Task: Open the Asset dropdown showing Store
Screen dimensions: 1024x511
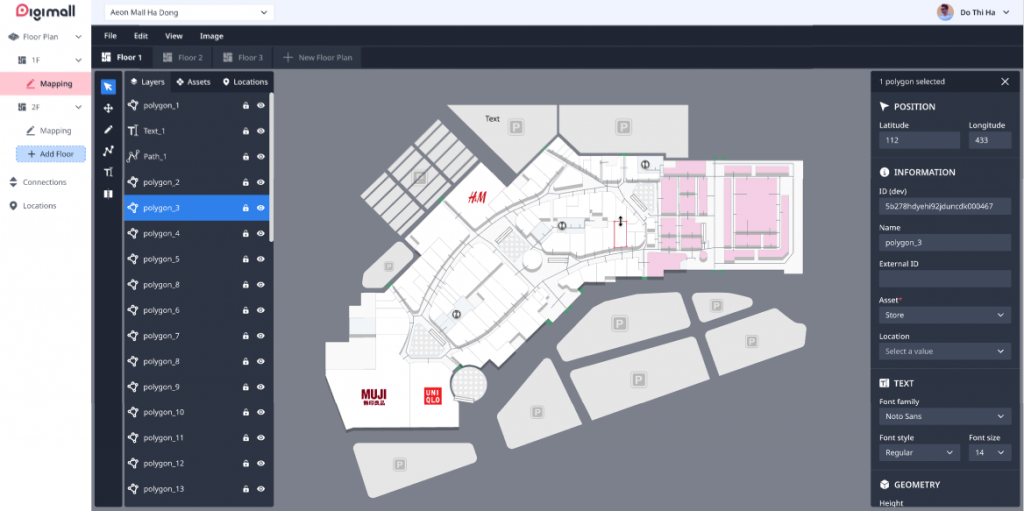Action: [x=945, y=315]
